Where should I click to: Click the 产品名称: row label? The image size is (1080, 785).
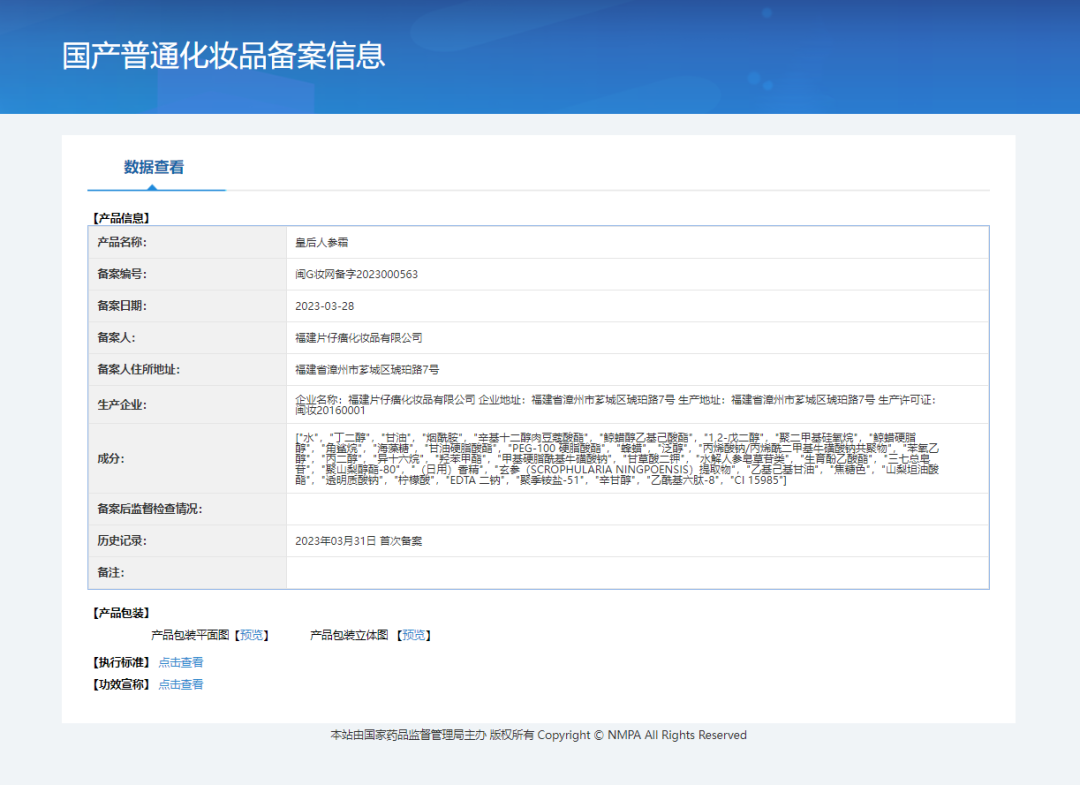122,242
